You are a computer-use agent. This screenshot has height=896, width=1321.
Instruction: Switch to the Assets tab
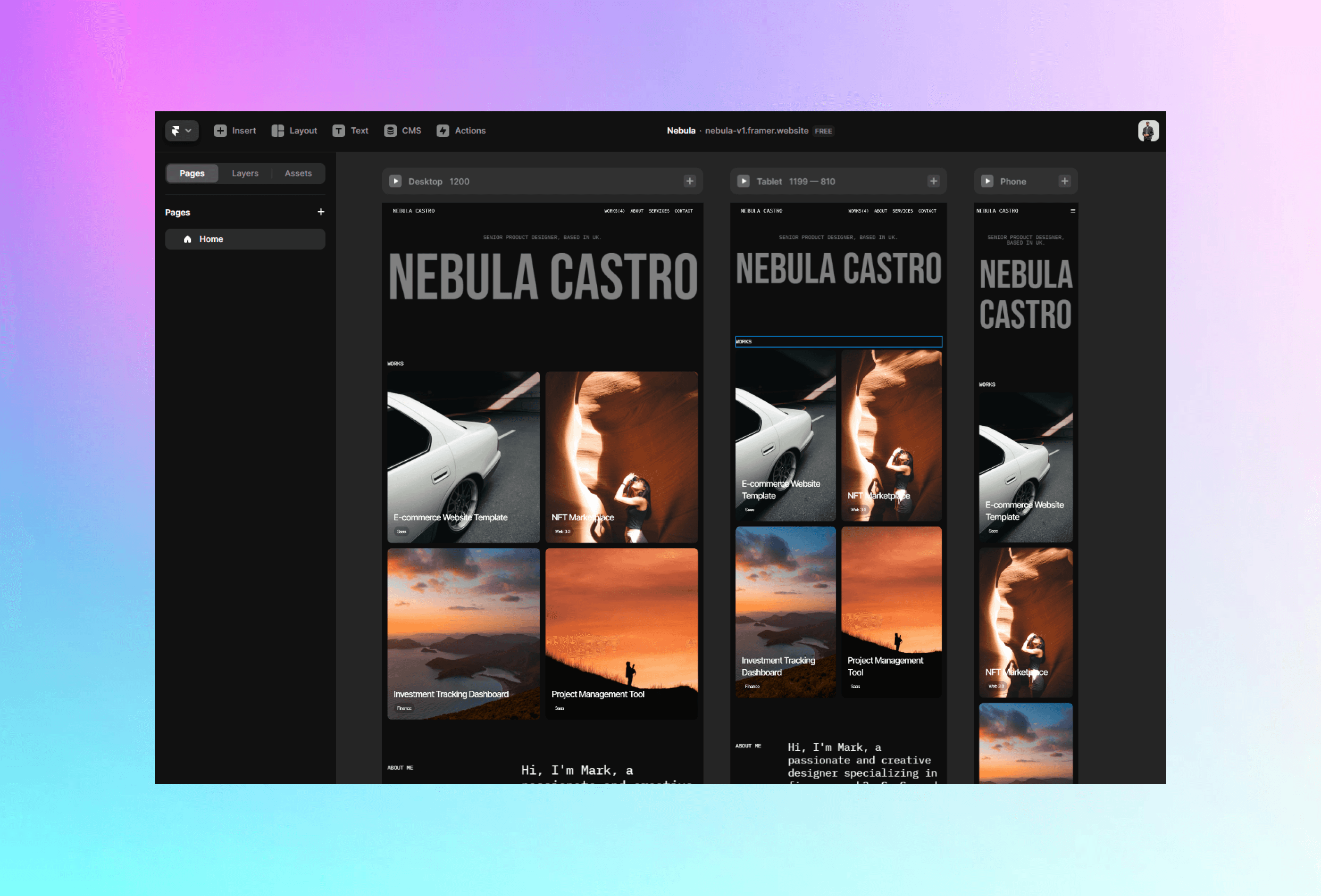click(x=298, y=173)
